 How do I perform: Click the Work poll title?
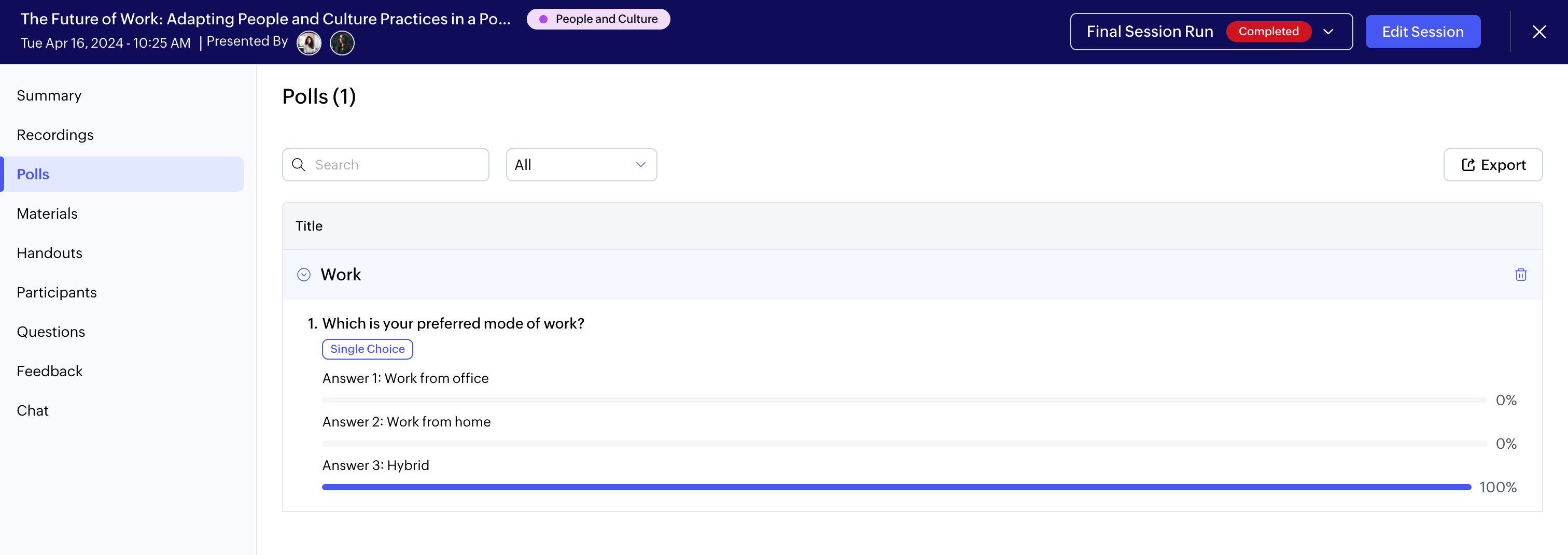point(341,275)
